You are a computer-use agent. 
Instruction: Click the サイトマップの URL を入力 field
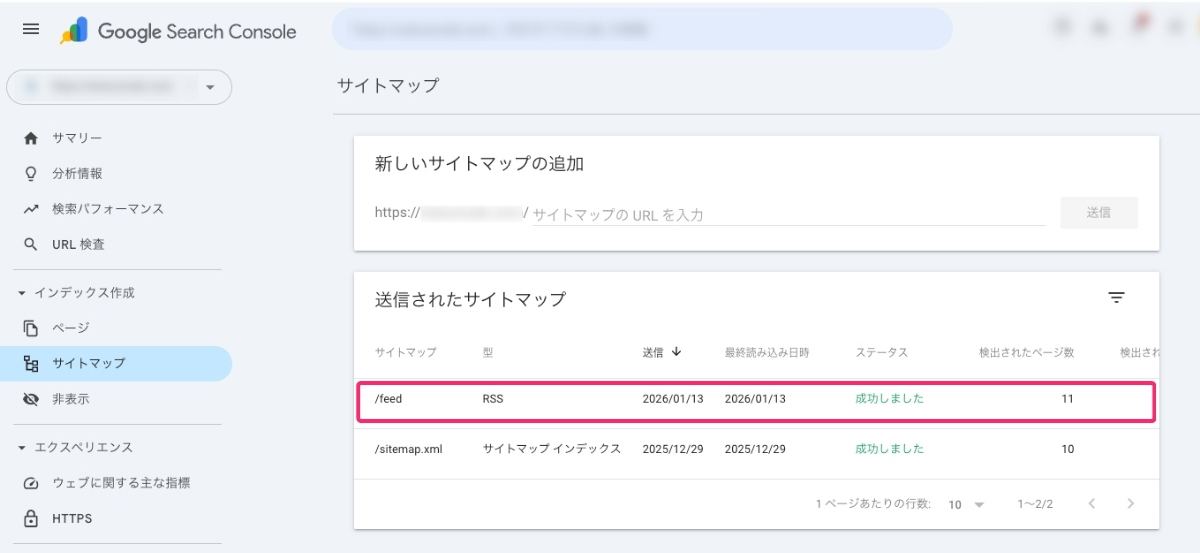tap(788, 214)
